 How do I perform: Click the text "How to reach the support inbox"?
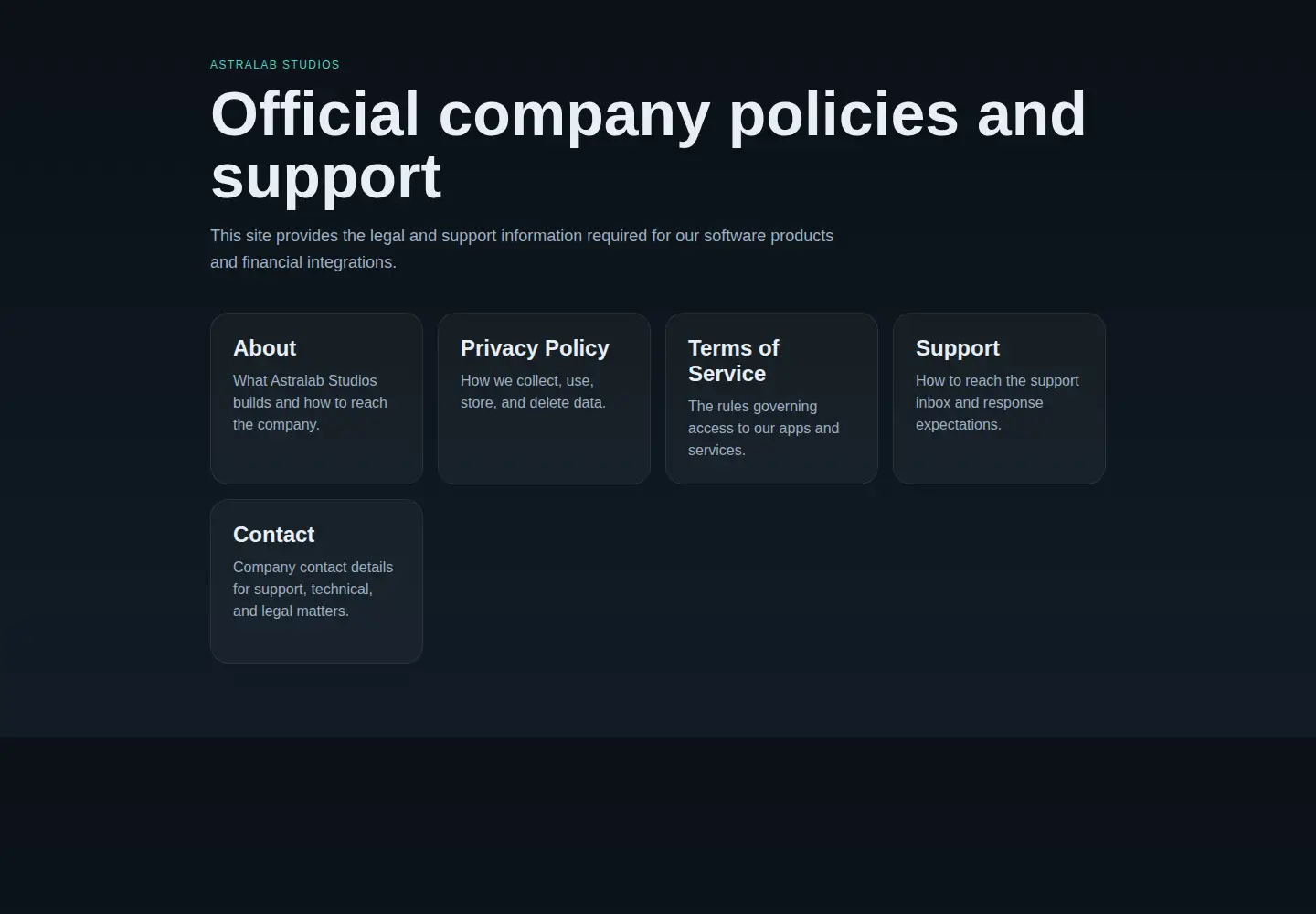(997, 402)
